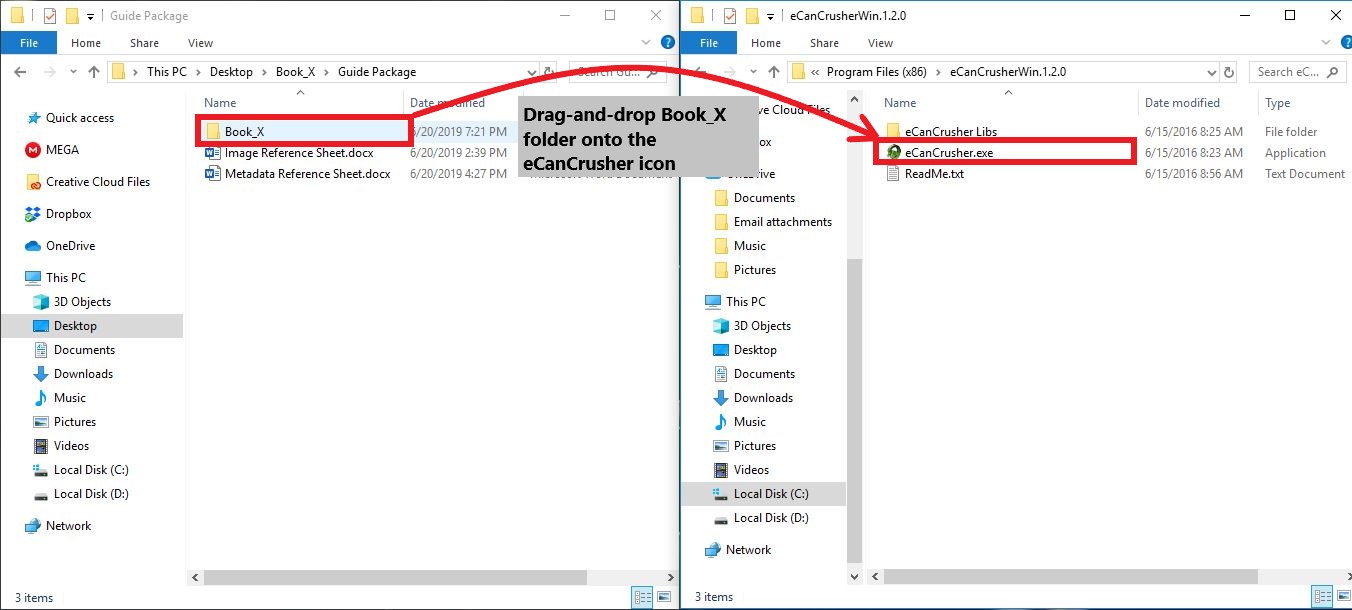This screenshot has height=610, width=1352.
Task: Open View tab in Guide Package window
Action: pos(200,43)
